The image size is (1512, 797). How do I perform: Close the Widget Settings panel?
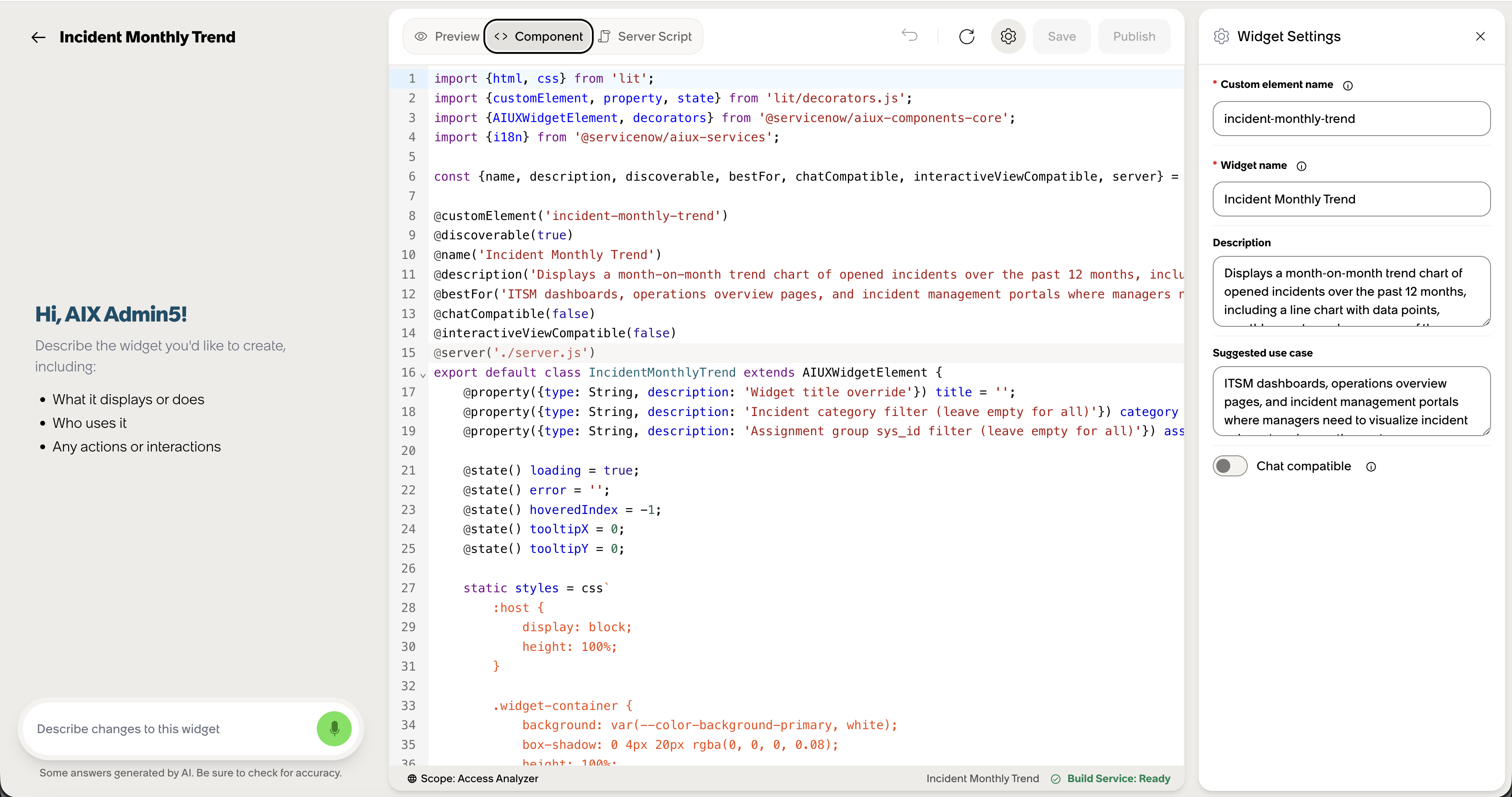pyautogui.click(x=1480, y=36)
